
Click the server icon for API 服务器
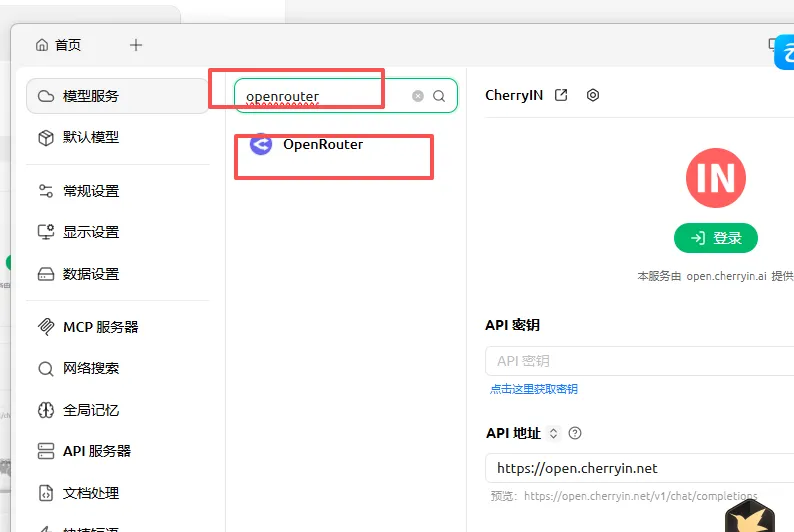coord(46,451)
